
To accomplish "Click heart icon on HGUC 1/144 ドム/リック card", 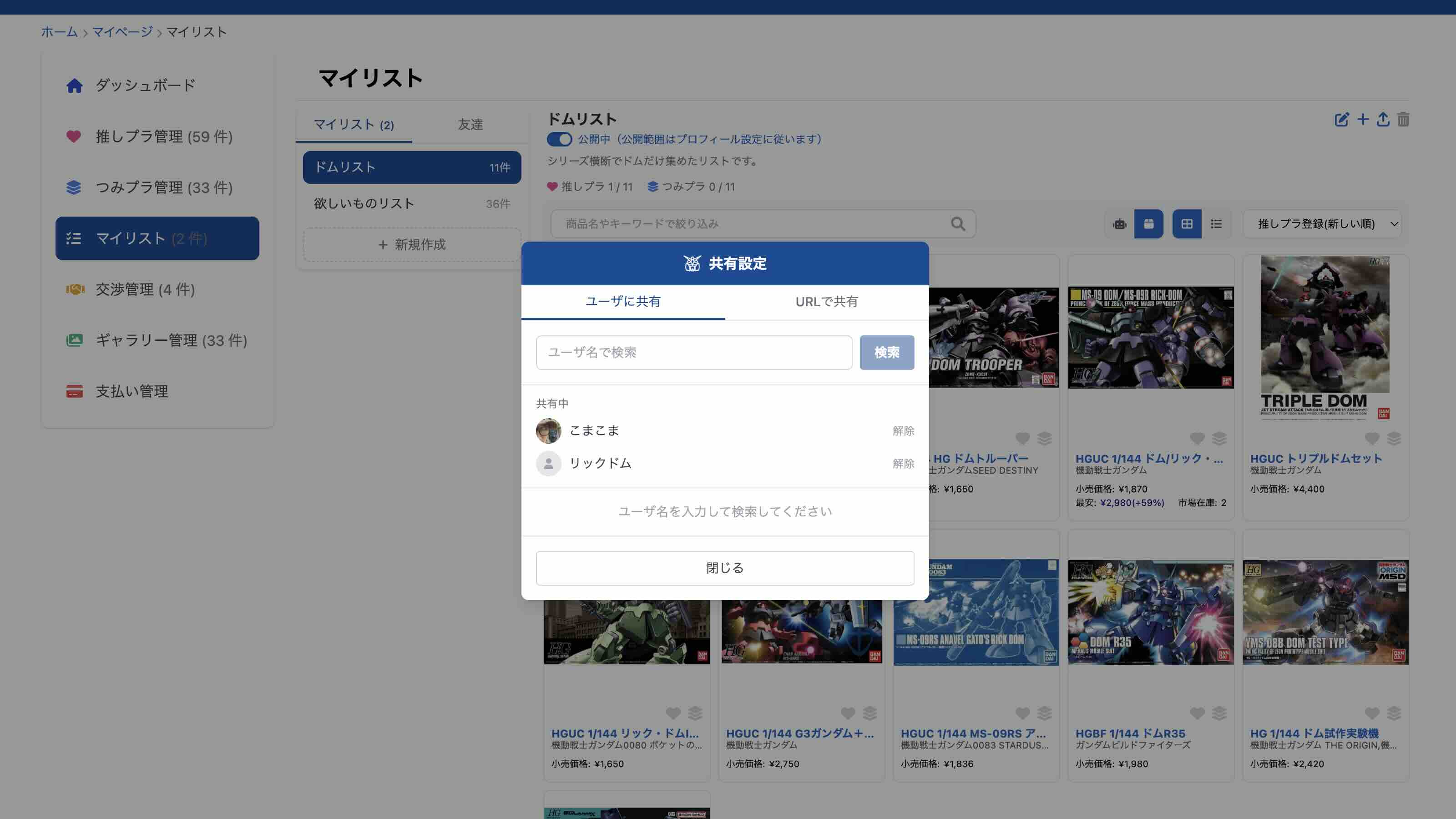I will (1197, 439).
